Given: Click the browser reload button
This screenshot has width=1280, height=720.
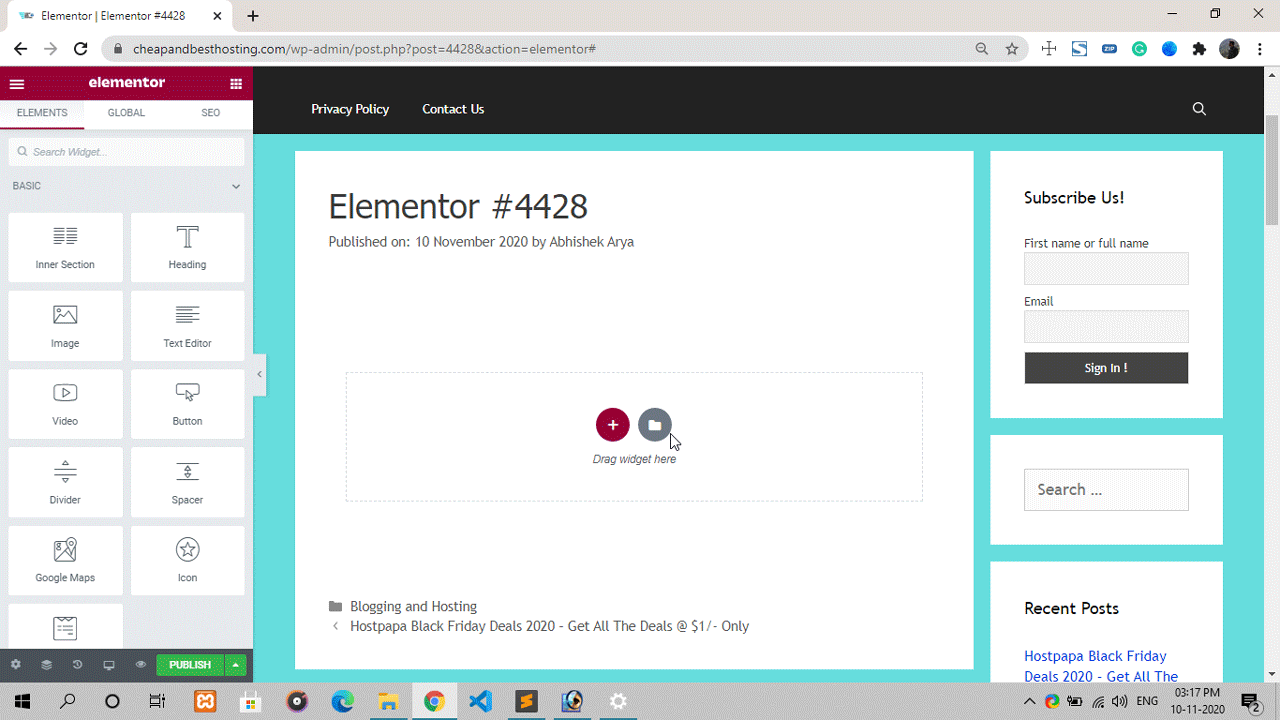Looking at the screenshot, I should tap(81, 49).
